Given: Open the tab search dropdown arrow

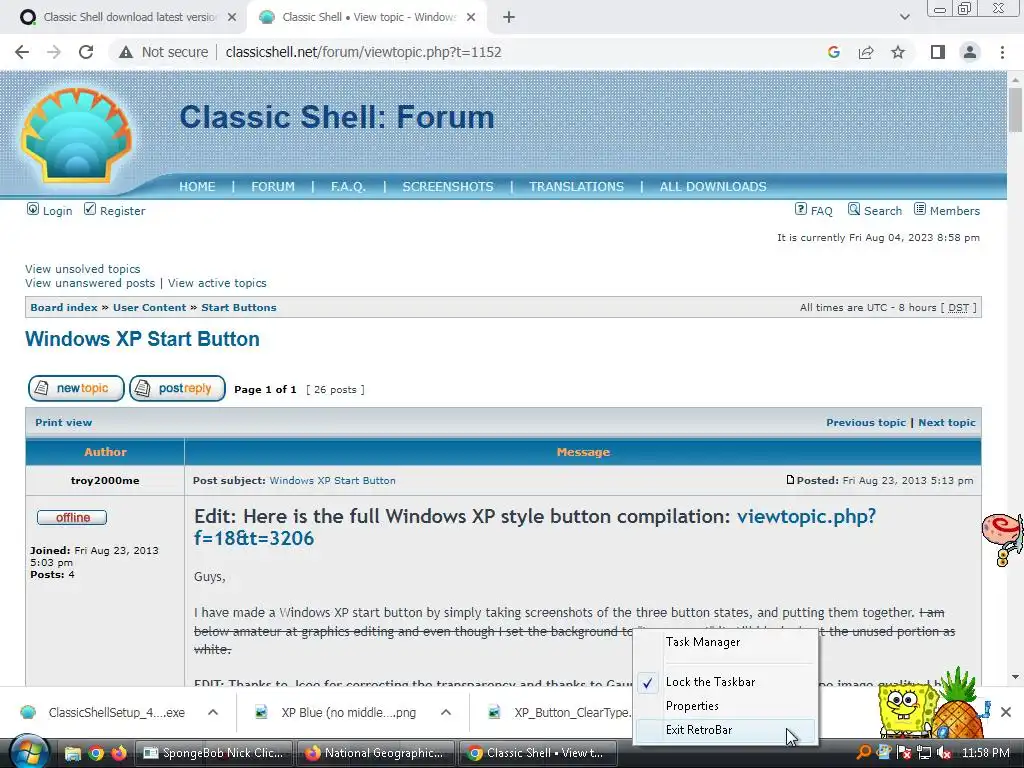Looking at the screenshot, I should pos(904,17).
